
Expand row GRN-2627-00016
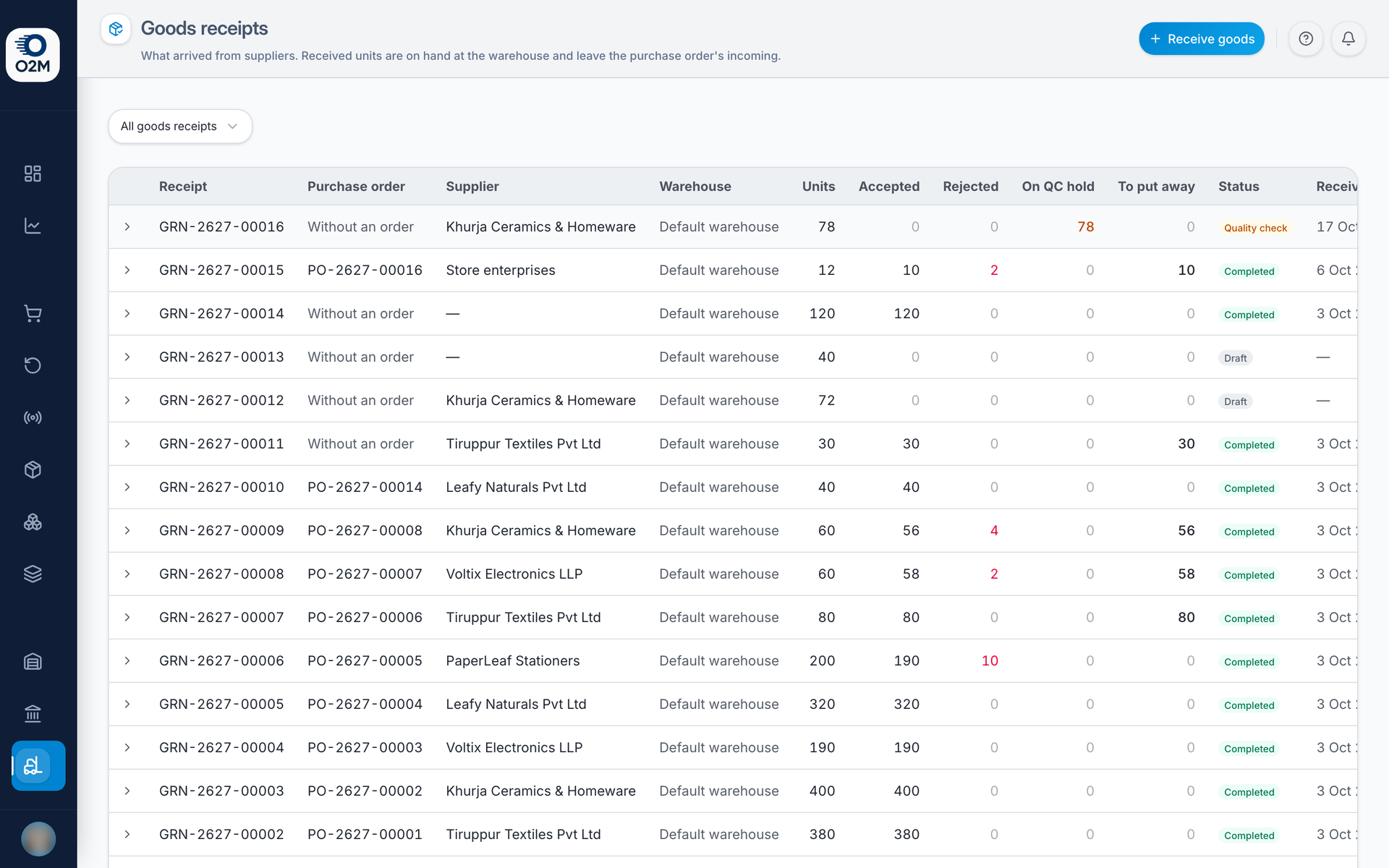(127, 227)
